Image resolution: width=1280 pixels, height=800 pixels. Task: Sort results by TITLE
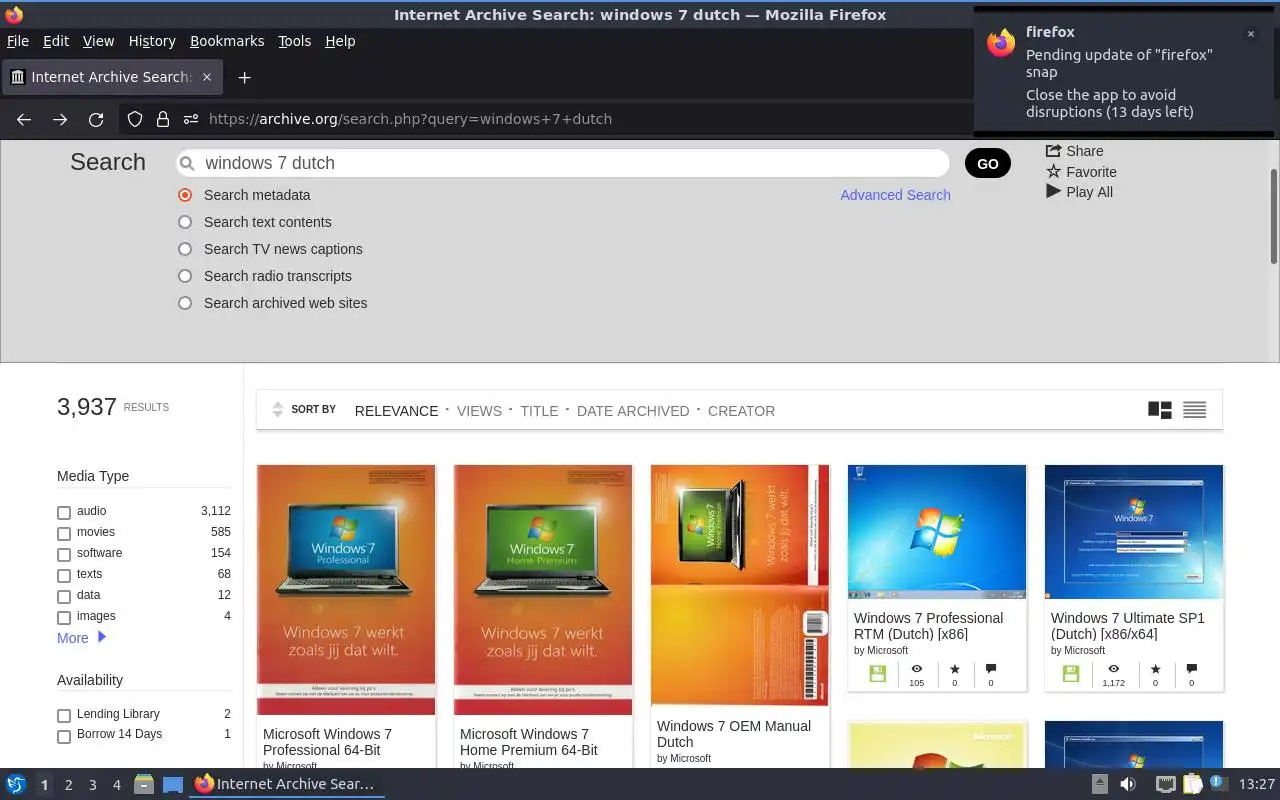pyautogui.click(x=539, y=411)
